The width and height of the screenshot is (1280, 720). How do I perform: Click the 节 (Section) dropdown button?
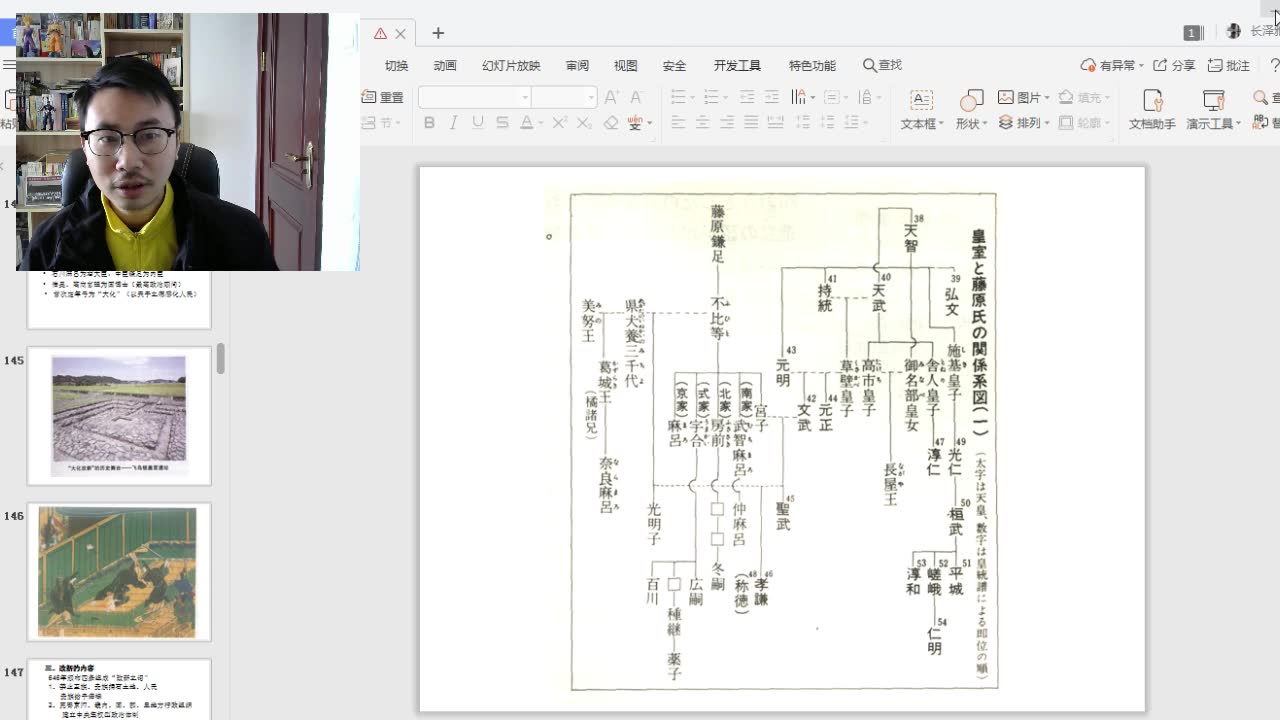coord(383,123)
